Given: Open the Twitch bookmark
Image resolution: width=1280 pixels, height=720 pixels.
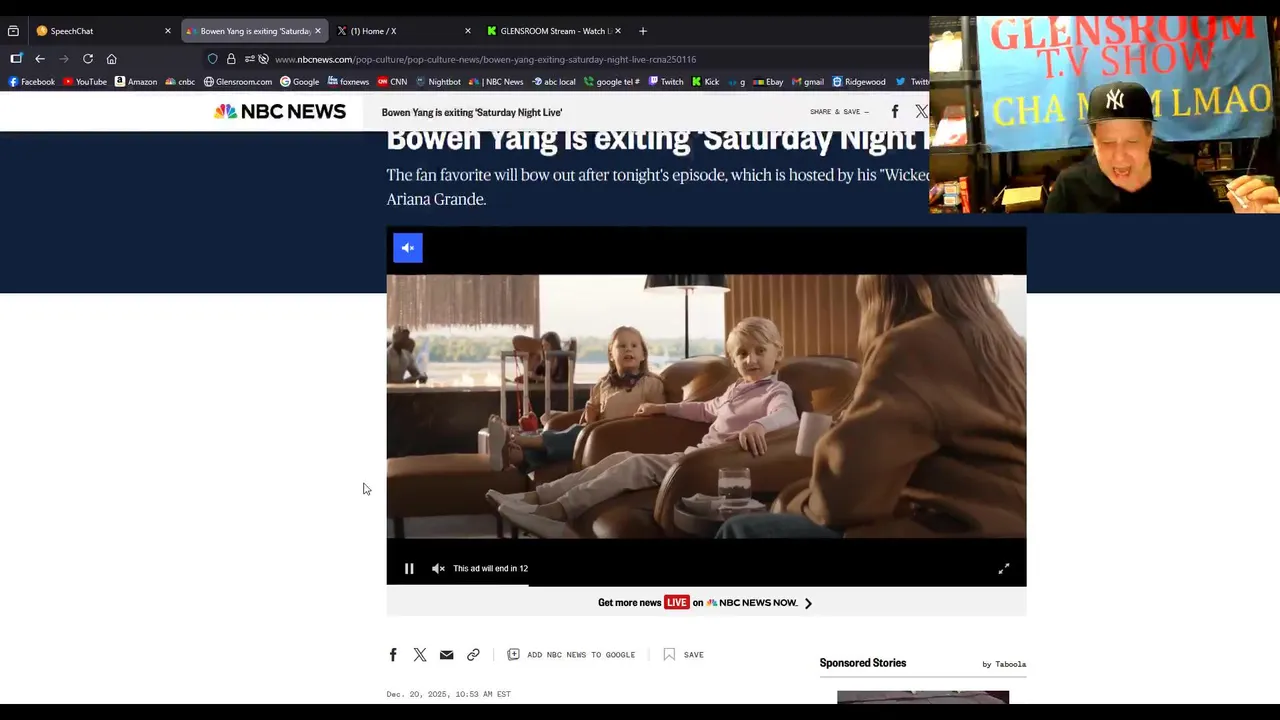Looking at the screenshot, I should pyautogui.click(x=666, y=82).
